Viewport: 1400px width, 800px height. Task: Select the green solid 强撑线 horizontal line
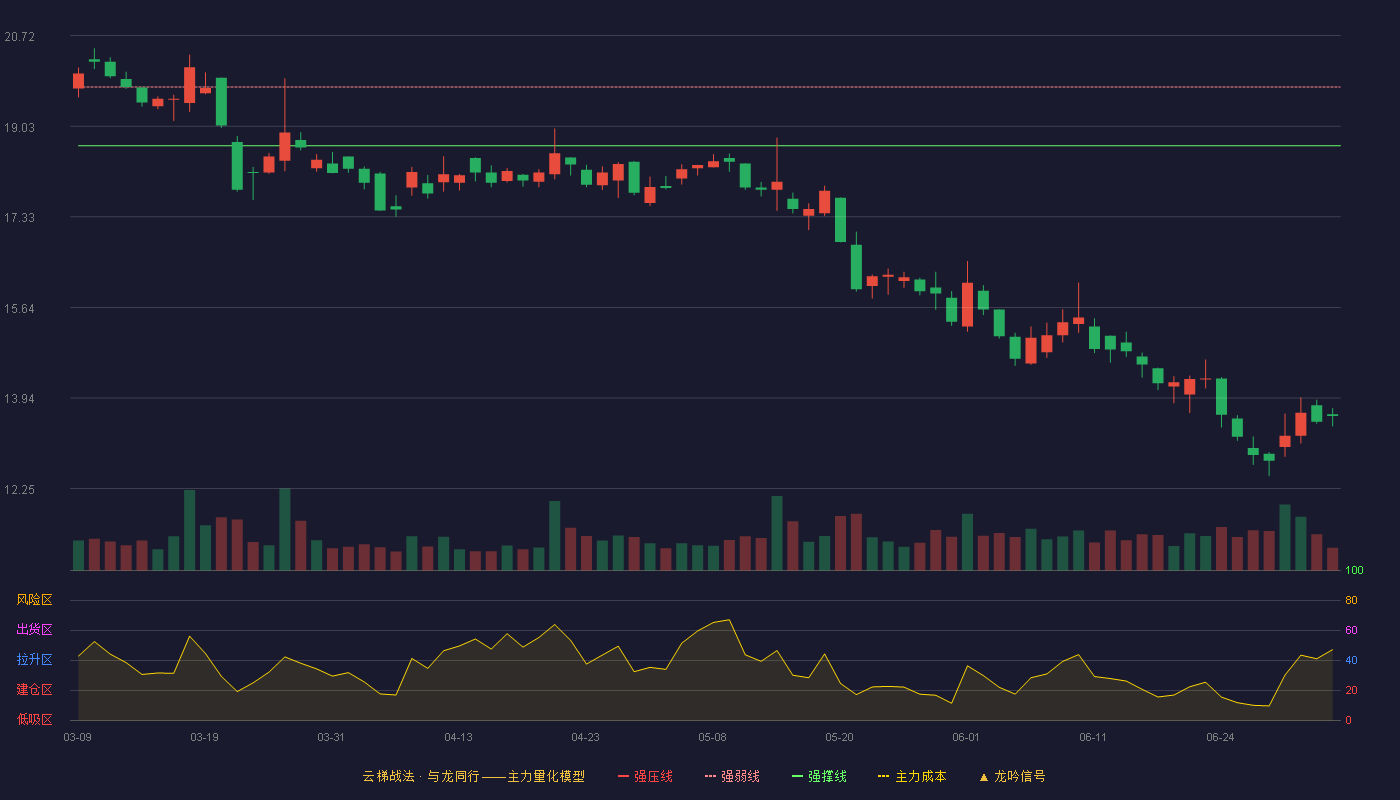709,146
